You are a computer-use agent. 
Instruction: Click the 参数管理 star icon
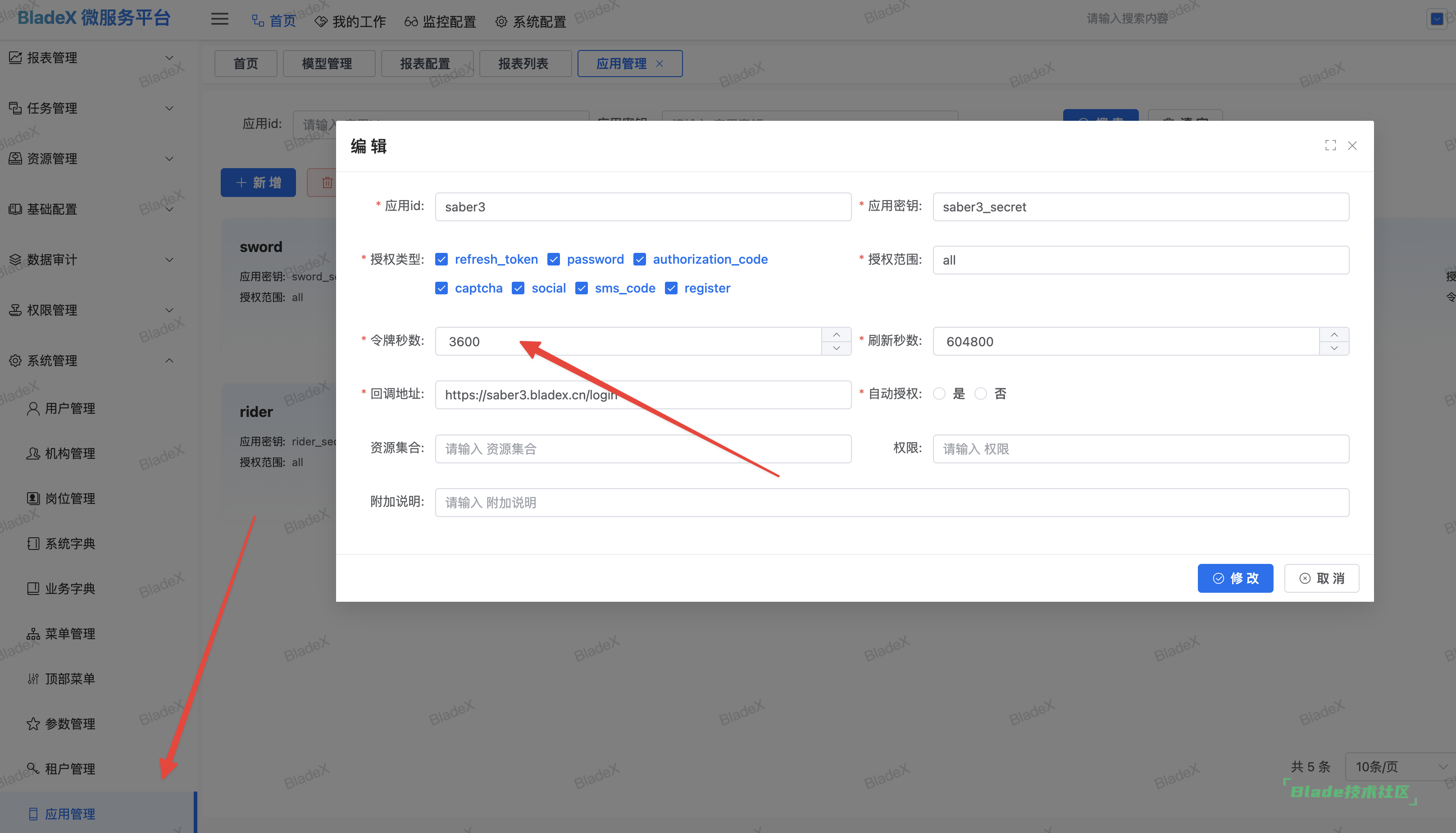(x=33, y=724)
